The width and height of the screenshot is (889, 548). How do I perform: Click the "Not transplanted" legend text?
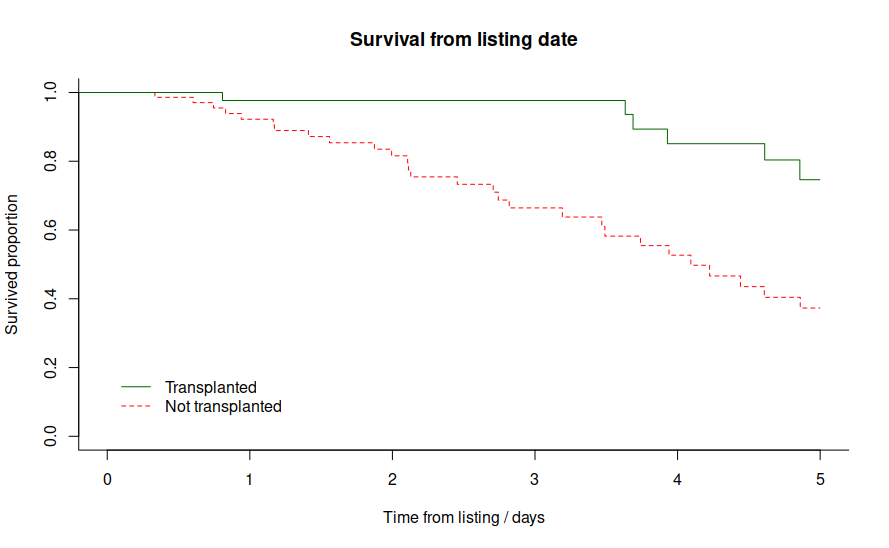pos(223,407)
